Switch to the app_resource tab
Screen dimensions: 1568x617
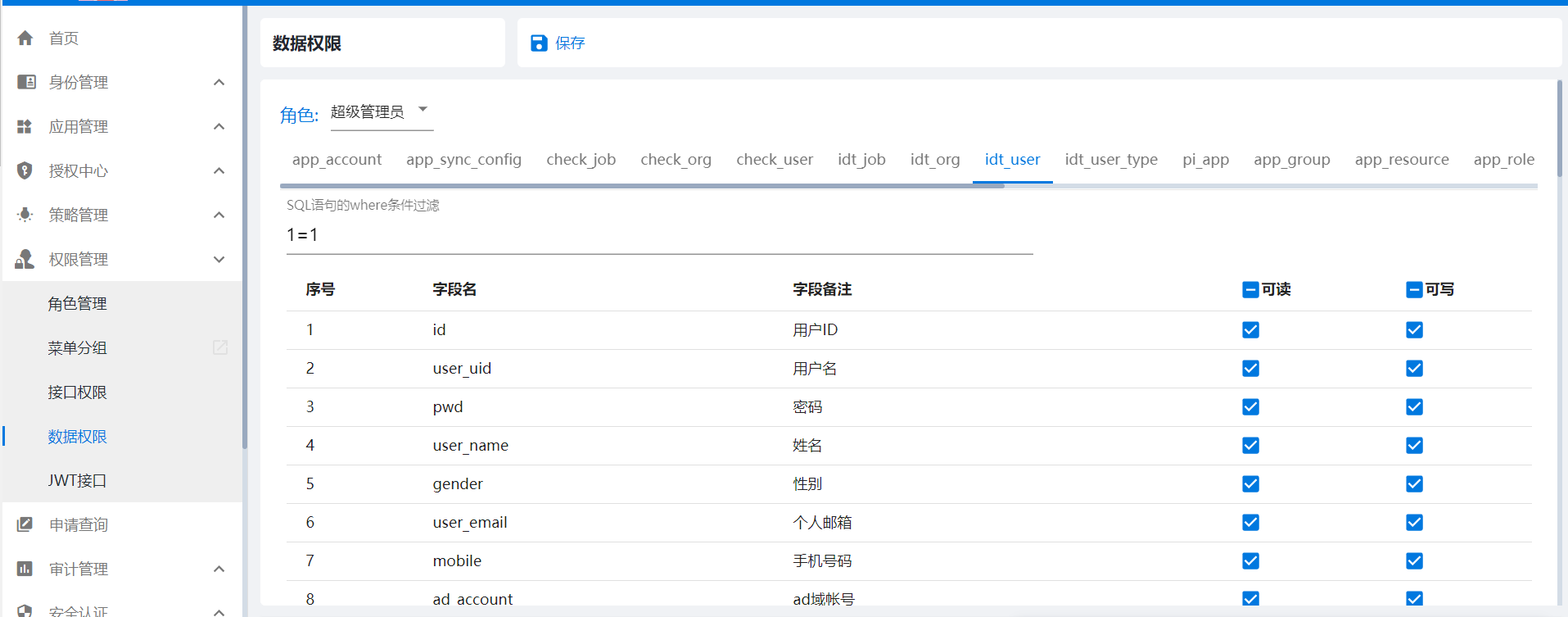[x=1402, y=160]
